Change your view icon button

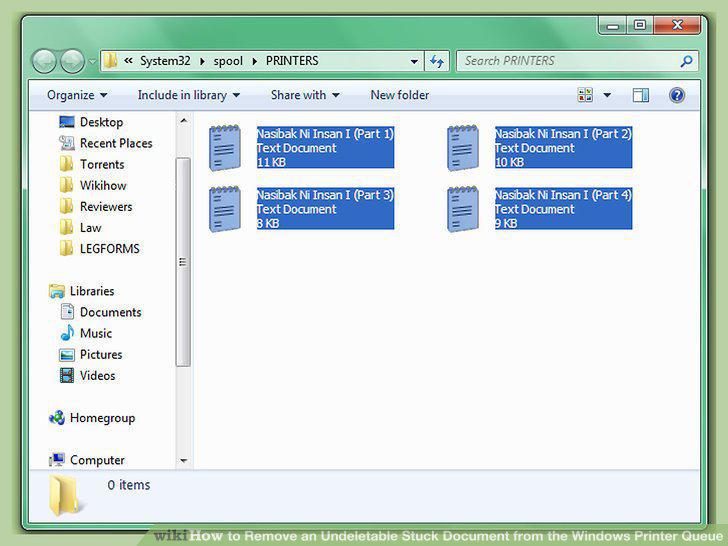click(585, 95)
